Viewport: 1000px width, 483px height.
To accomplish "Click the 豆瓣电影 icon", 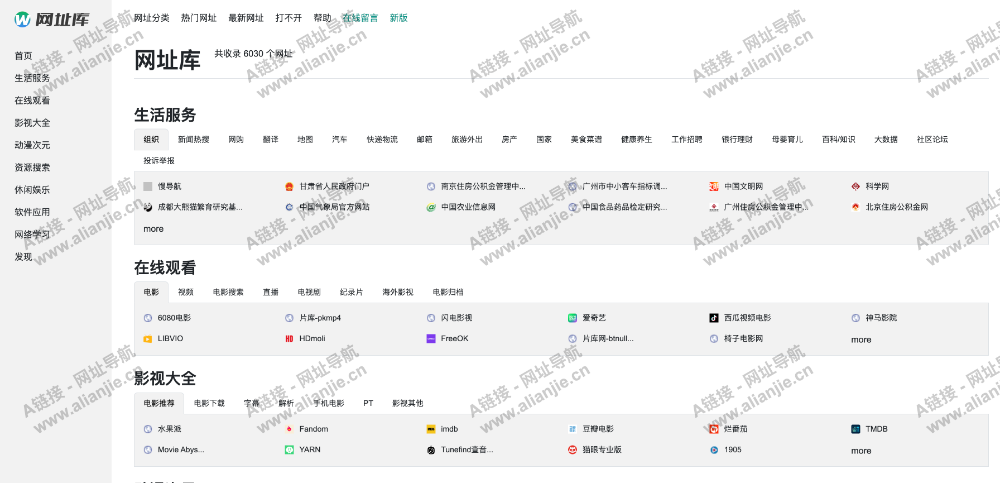I will tap(573, 429).
